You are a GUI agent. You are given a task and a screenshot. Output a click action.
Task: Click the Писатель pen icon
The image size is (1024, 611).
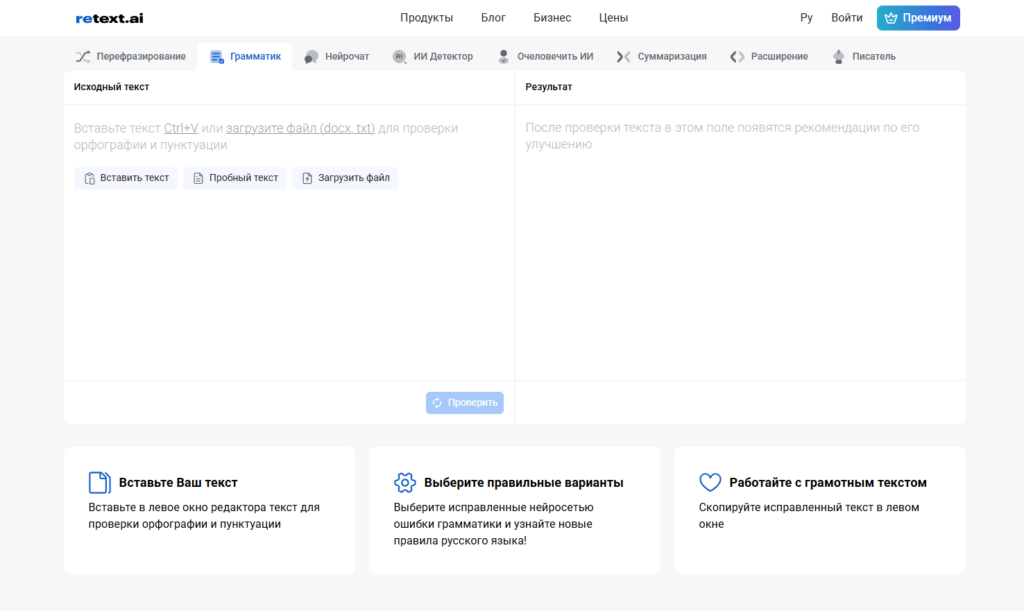[x=839, y=57]
